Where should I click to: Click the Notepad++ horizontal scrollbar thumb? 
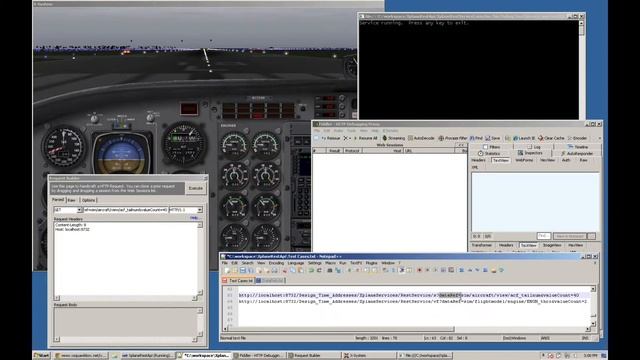tap(342, 329)
